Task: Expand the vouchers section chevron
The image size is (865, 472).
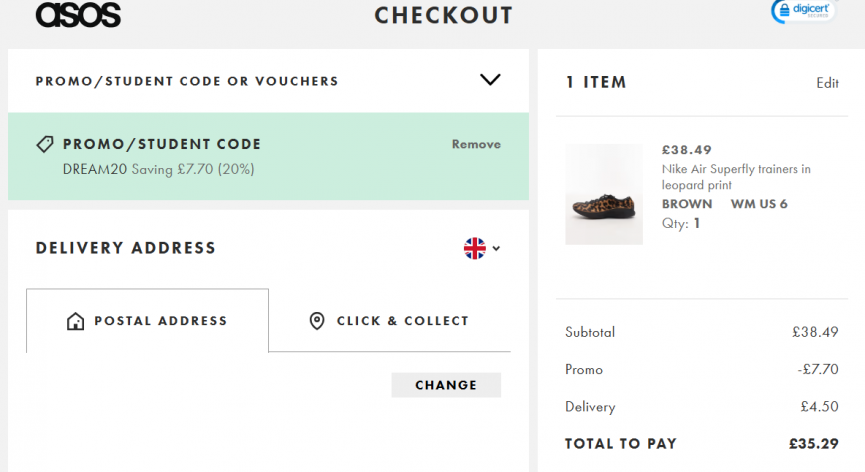Action: [x=490, y=80]
